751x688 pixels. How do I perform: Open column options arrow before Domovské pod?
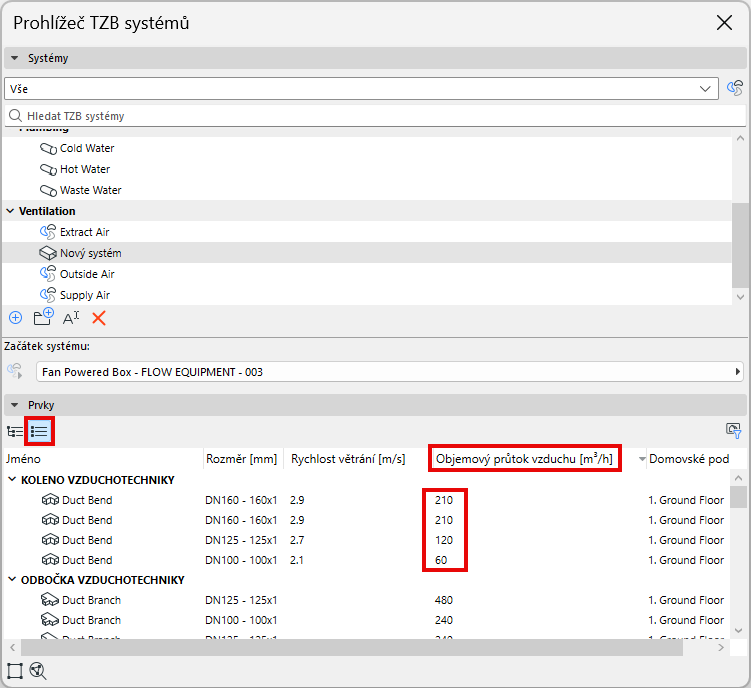click(642, 459)
